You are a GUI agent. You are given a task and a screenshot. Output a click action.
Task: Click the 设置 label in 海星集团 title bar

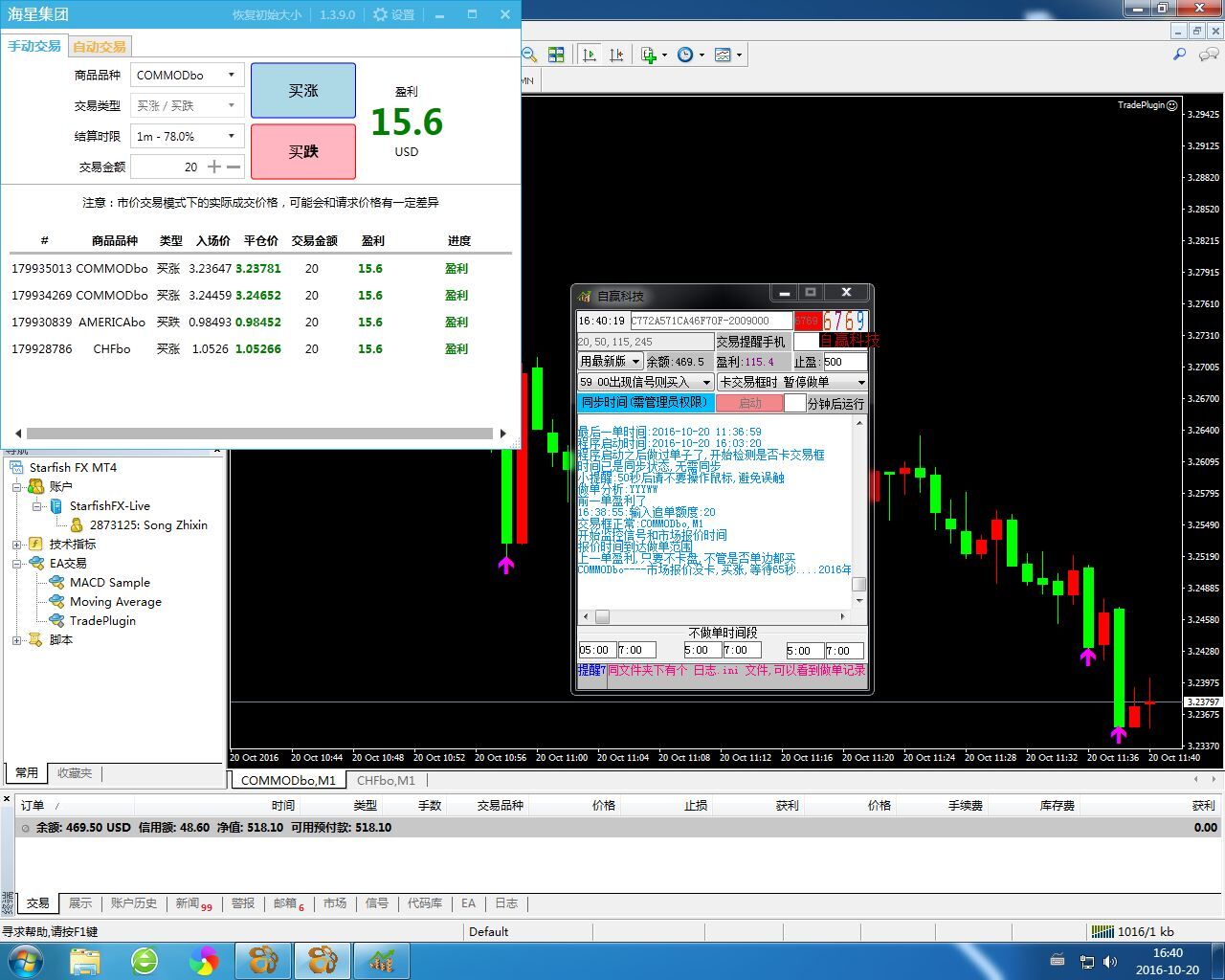[403, 14]
